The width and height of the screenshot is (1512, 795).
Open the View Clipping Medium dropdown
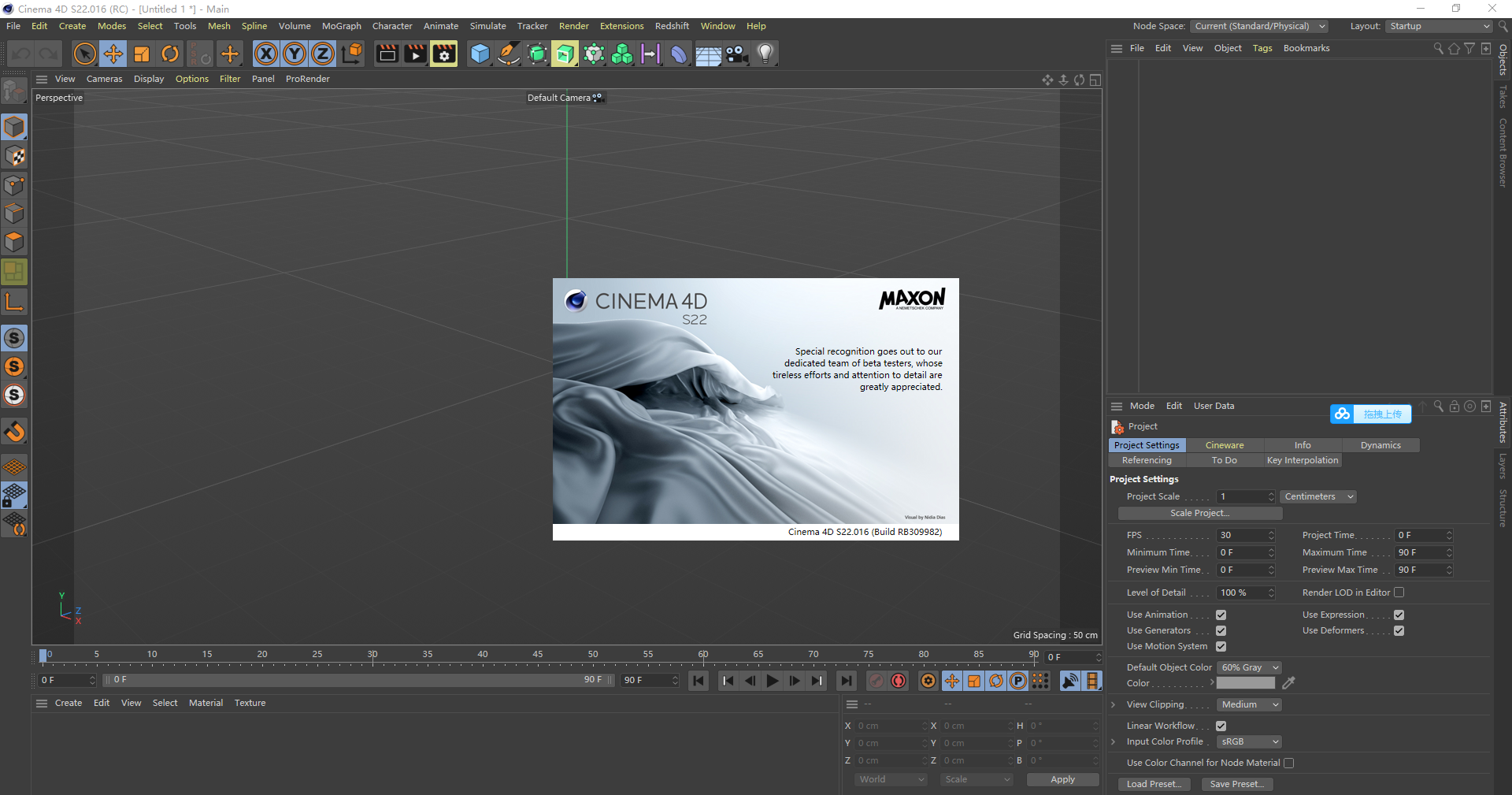[x=1249, y=704]
